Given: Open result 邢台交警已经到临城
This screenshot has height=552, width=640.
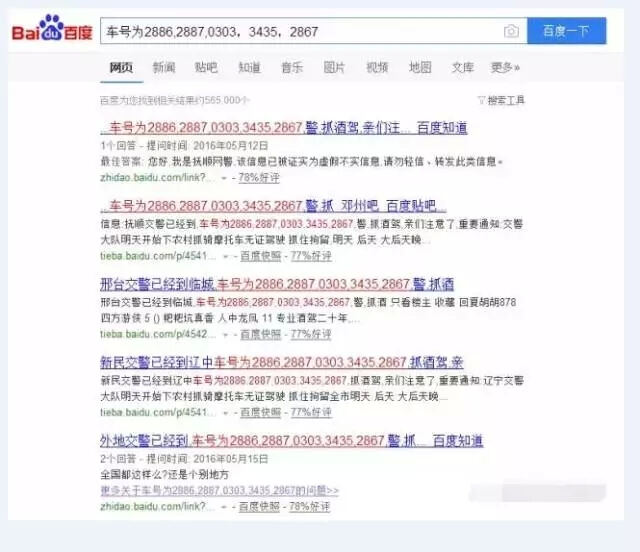Looking at the screenshot, I should point(277,284).
